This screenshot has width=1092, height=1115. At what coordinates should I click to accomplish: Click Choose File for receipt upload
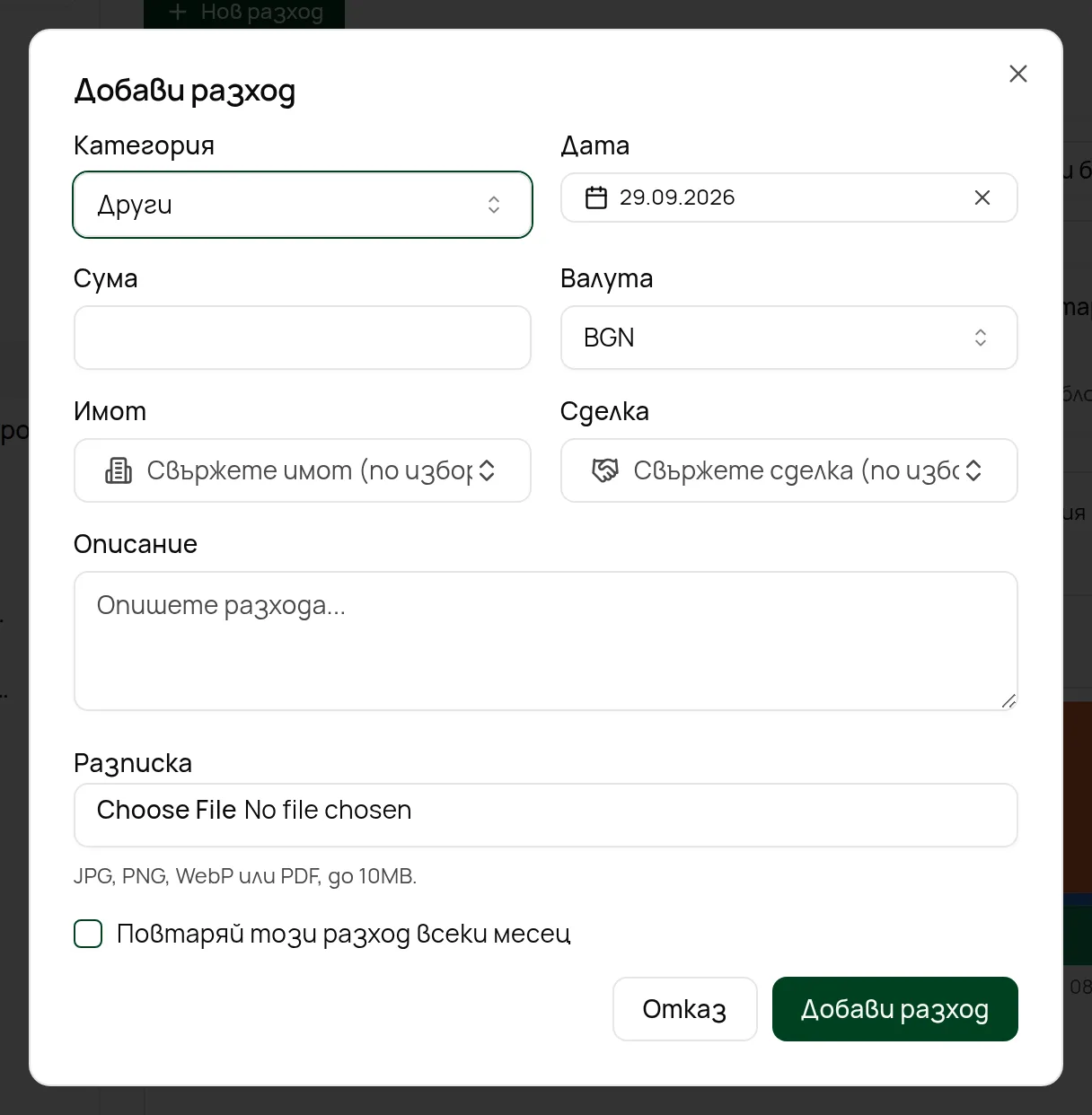point(166,810)
